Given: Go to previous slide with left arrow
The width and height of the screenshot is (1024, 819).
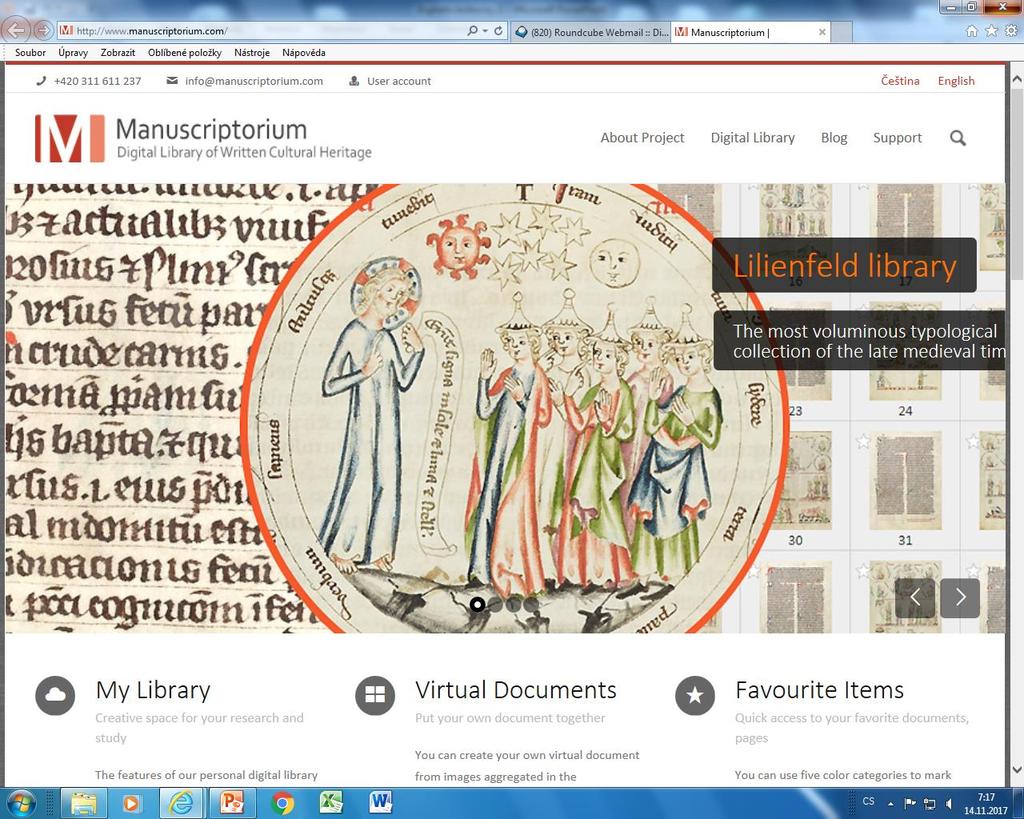Looking at the screenshot, I should (915, 598).
